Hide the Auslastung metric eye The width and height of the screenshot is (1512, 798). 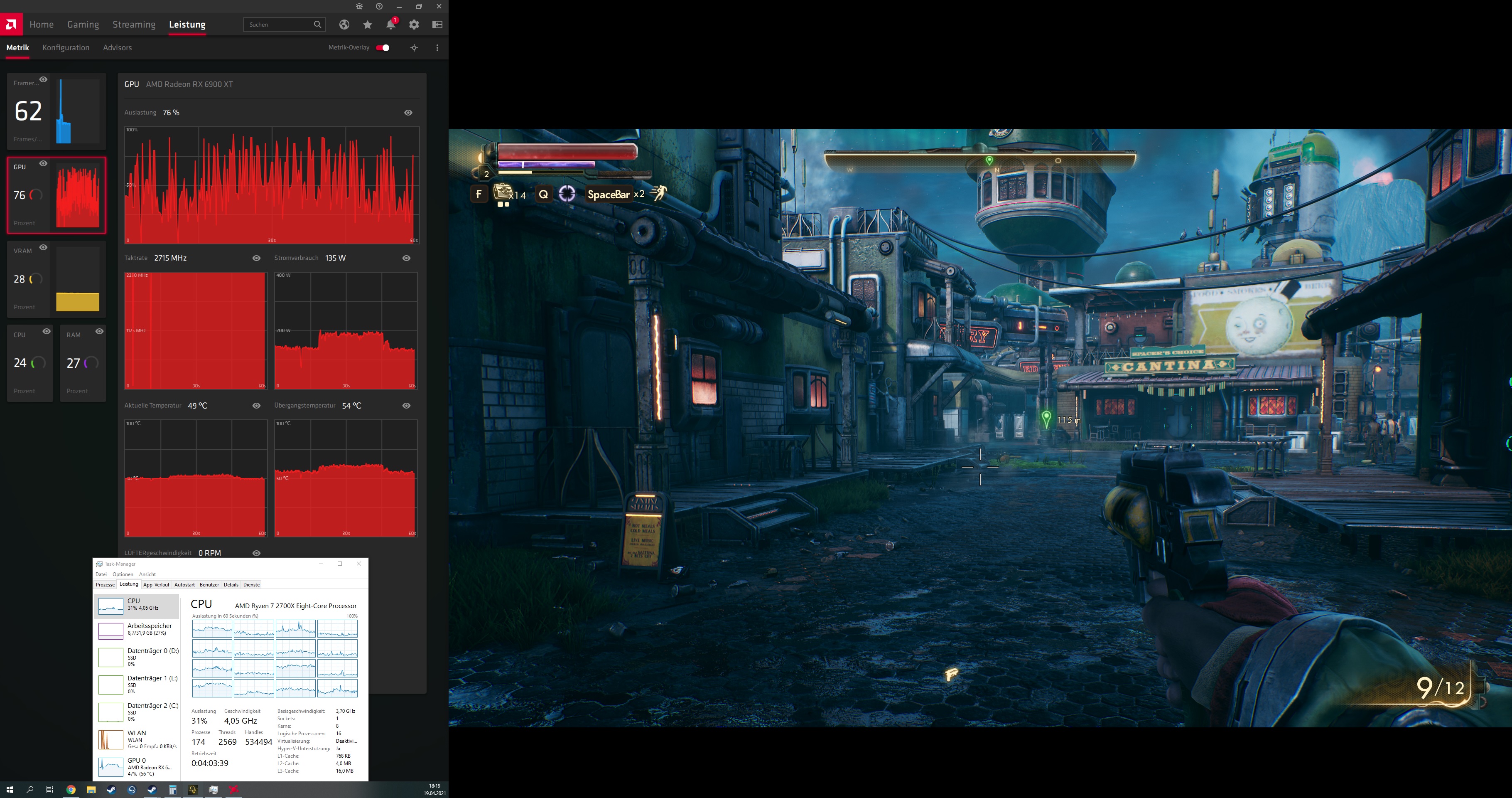click(408, 113)
